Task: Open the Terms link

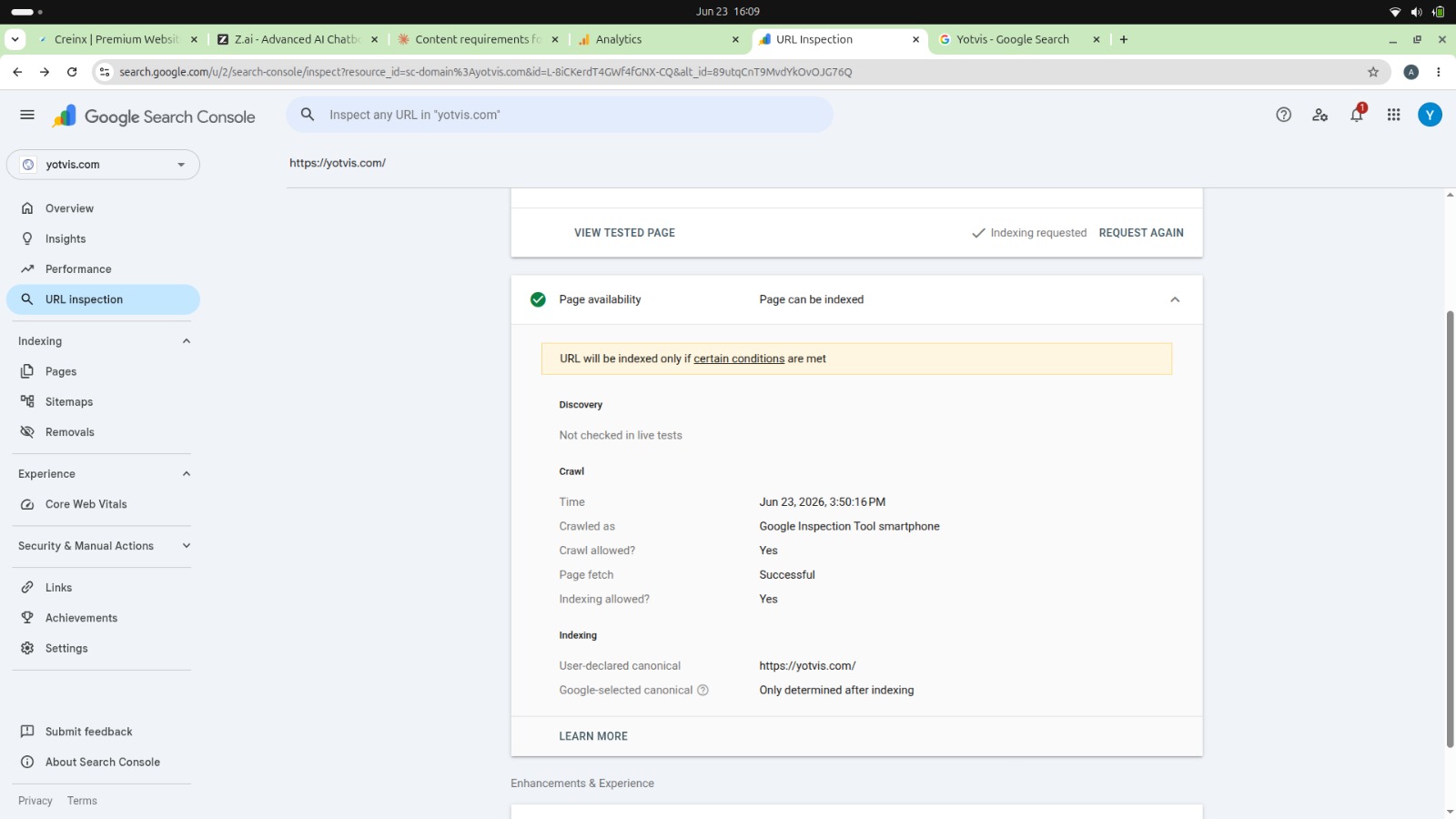Action: [x=82, y=801]
